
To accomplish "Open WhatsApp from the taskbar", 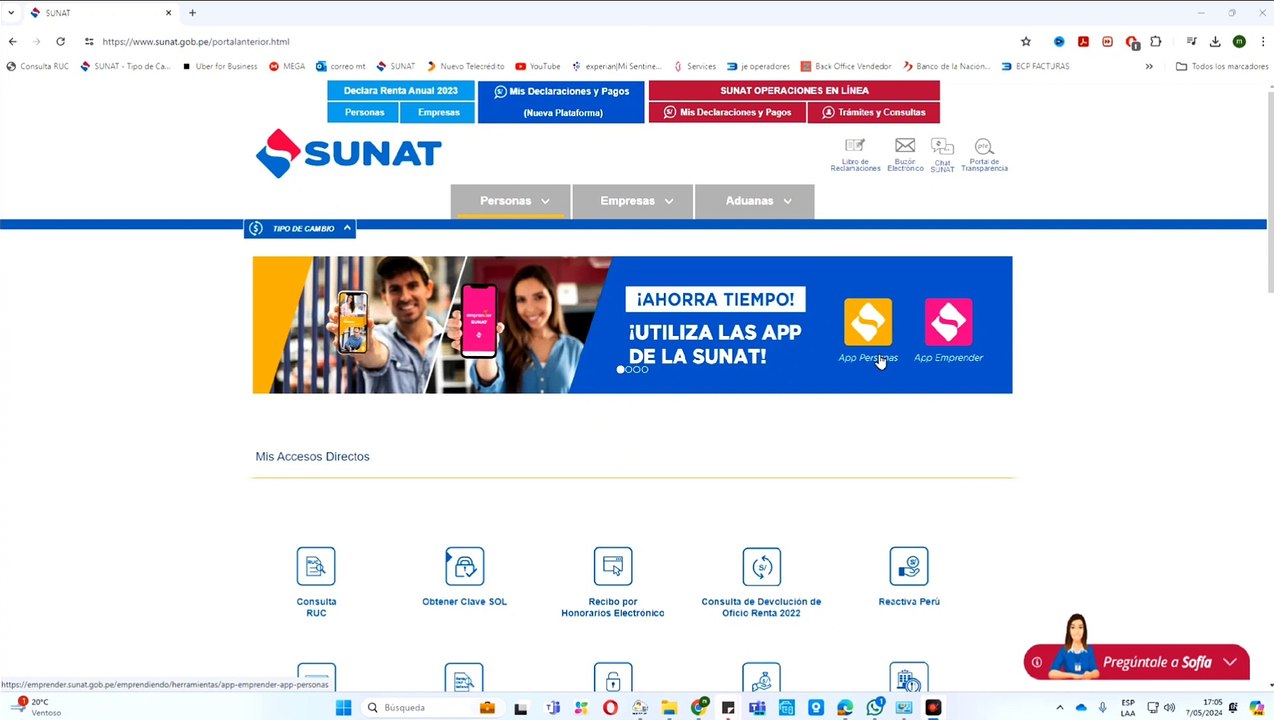I will (875, 707).
